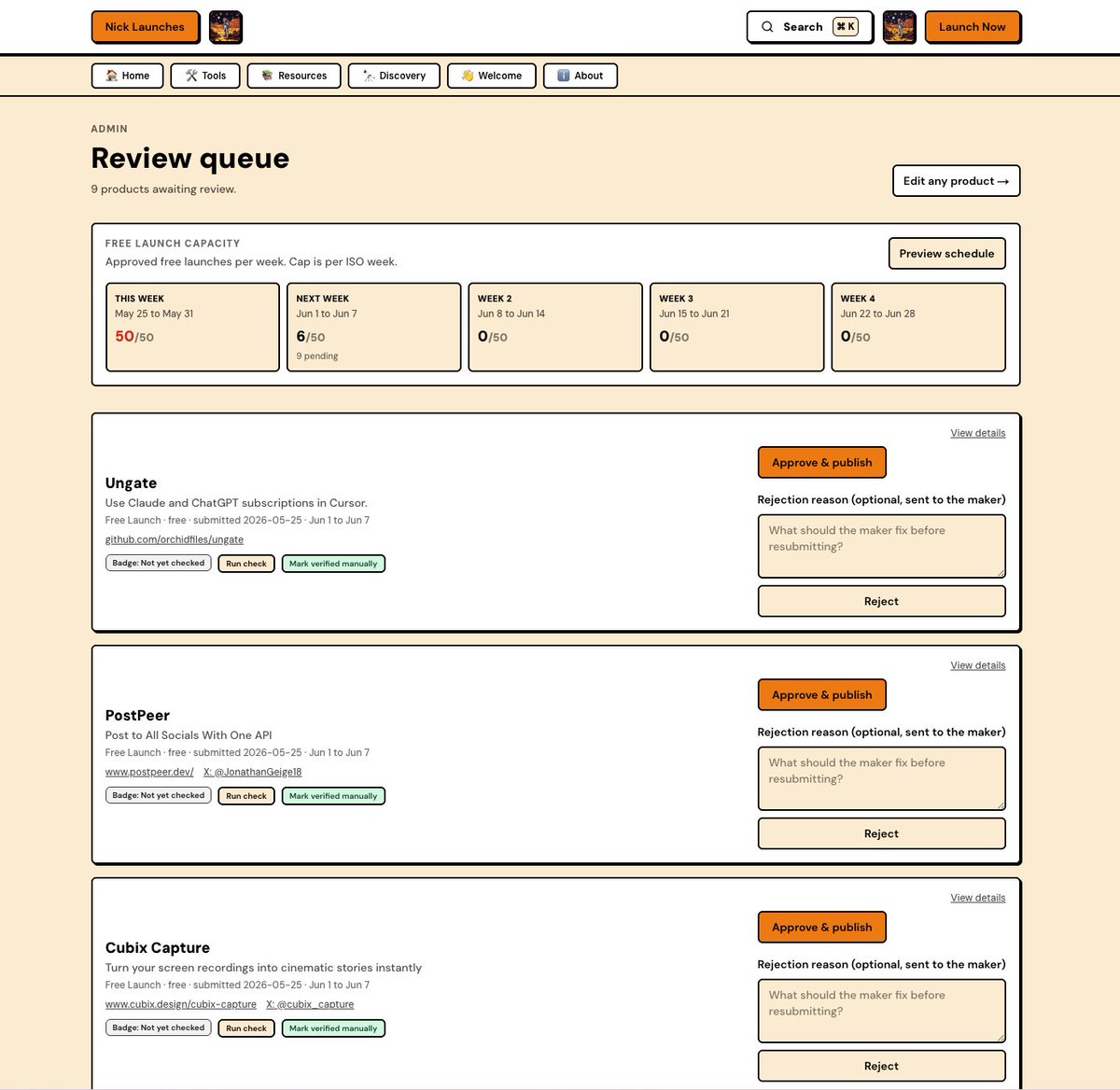Click the avatar image beside Nick Launches
The width and height of the screenshot is (1120, 1090).
(225, 27)
